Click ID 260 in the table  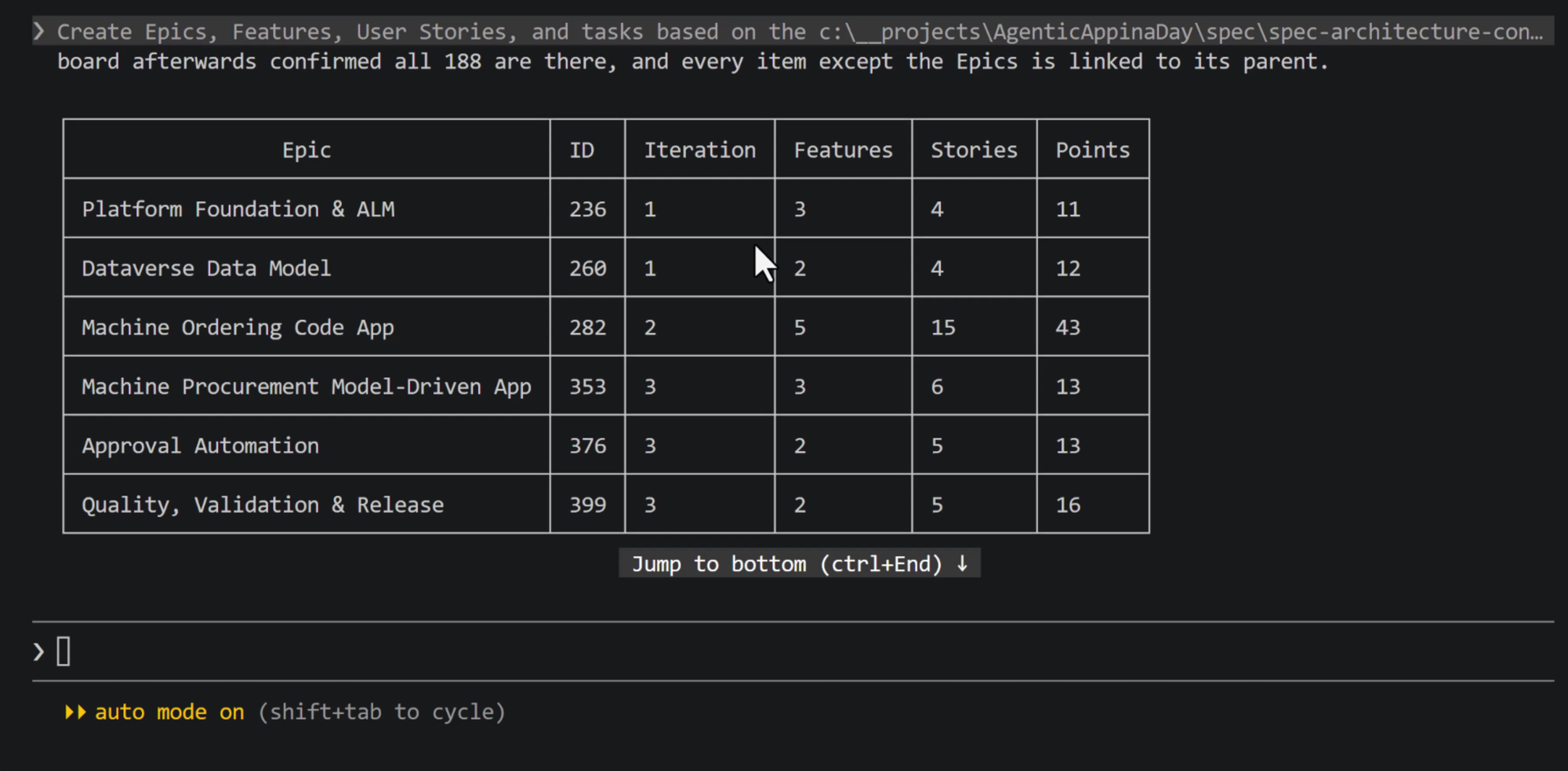pos(588,268)
